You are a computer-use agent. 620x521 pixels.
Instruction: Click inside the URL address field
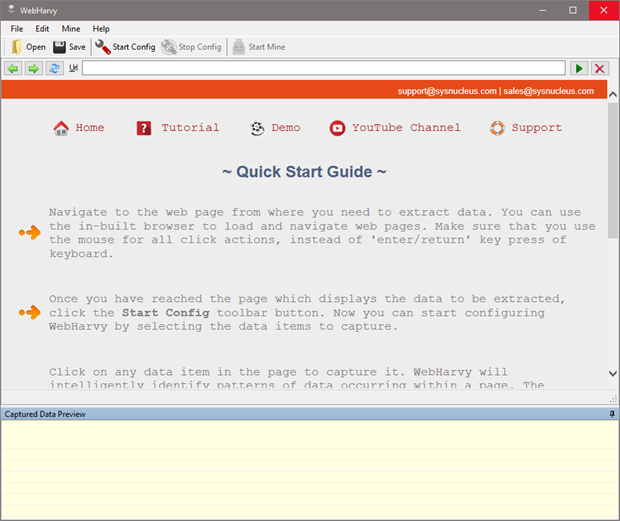(x=323, y=68)
